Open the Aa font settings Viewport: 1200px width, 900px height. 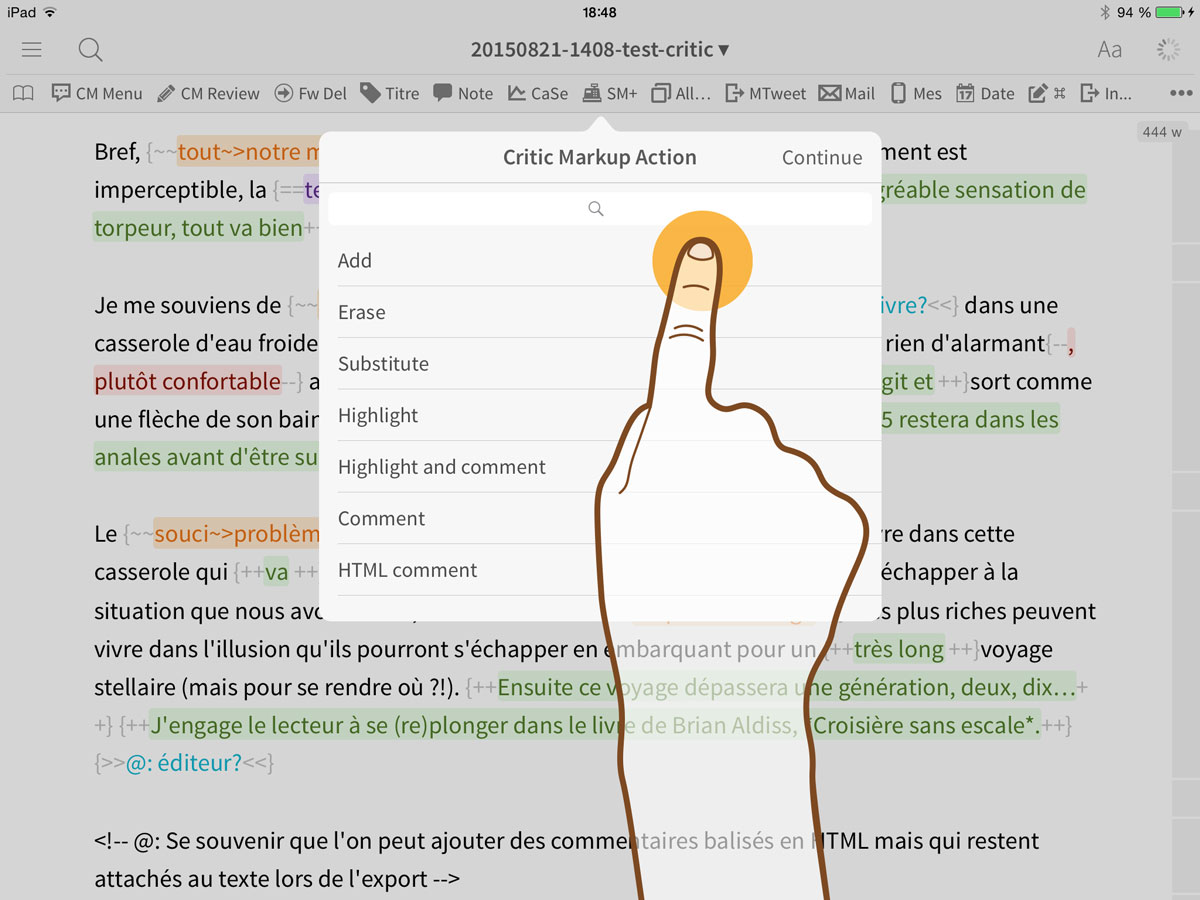(x=1110, y=50)
